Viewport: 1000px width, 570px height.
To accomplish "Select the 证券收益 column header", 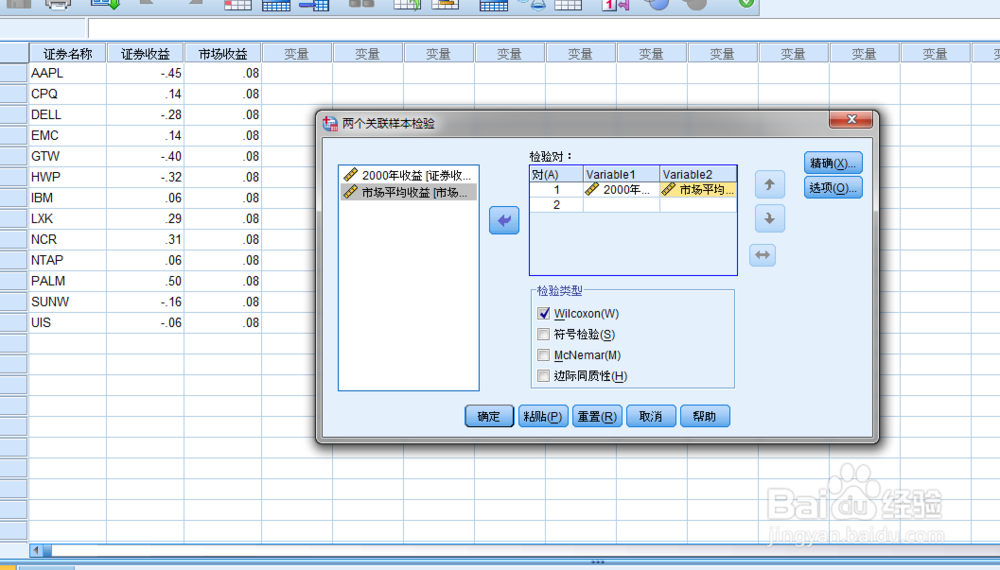I will pos(145,54).
